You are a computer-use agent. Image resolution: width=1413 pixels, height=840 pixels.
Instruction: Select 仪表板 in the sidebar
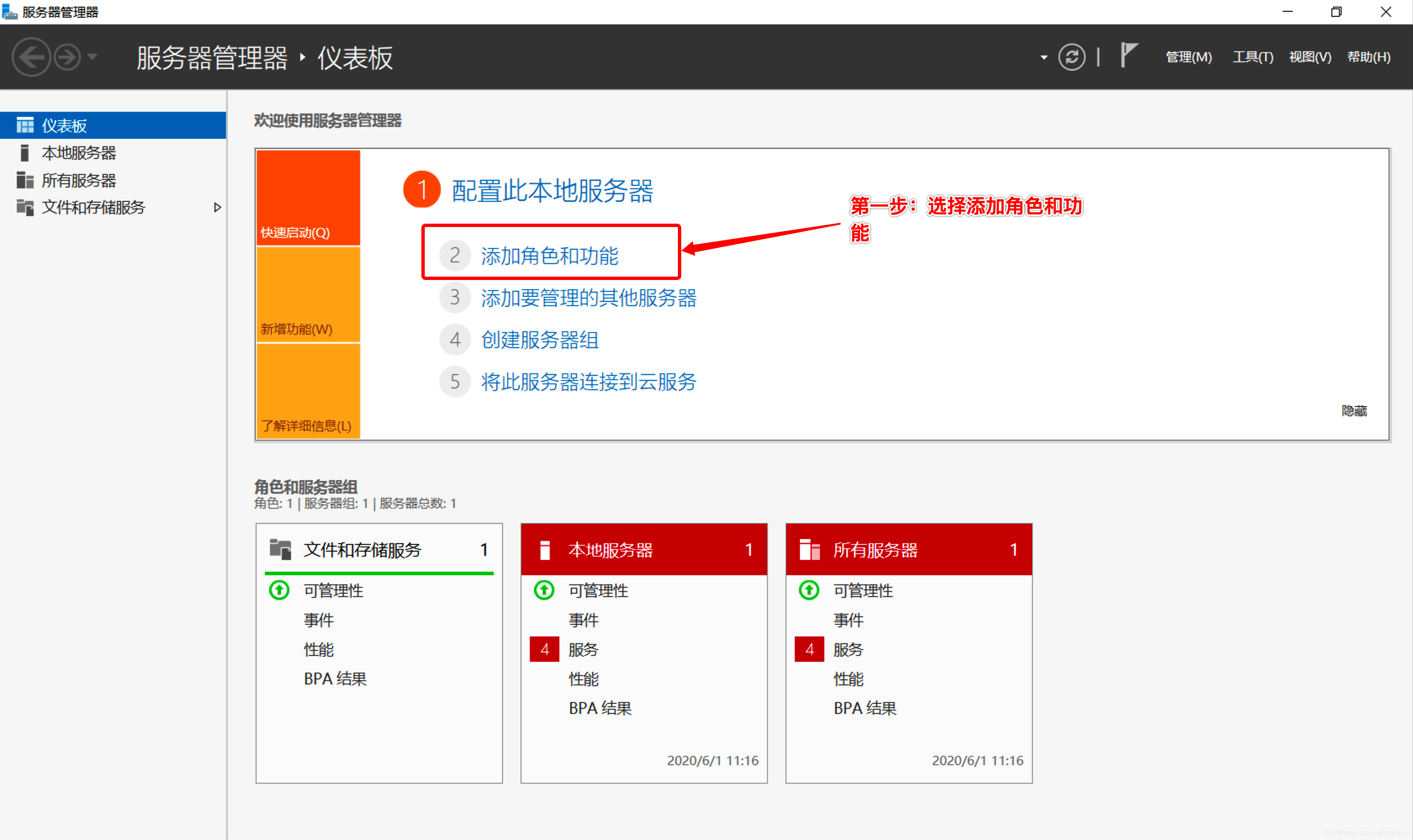(x=113, y=125)
